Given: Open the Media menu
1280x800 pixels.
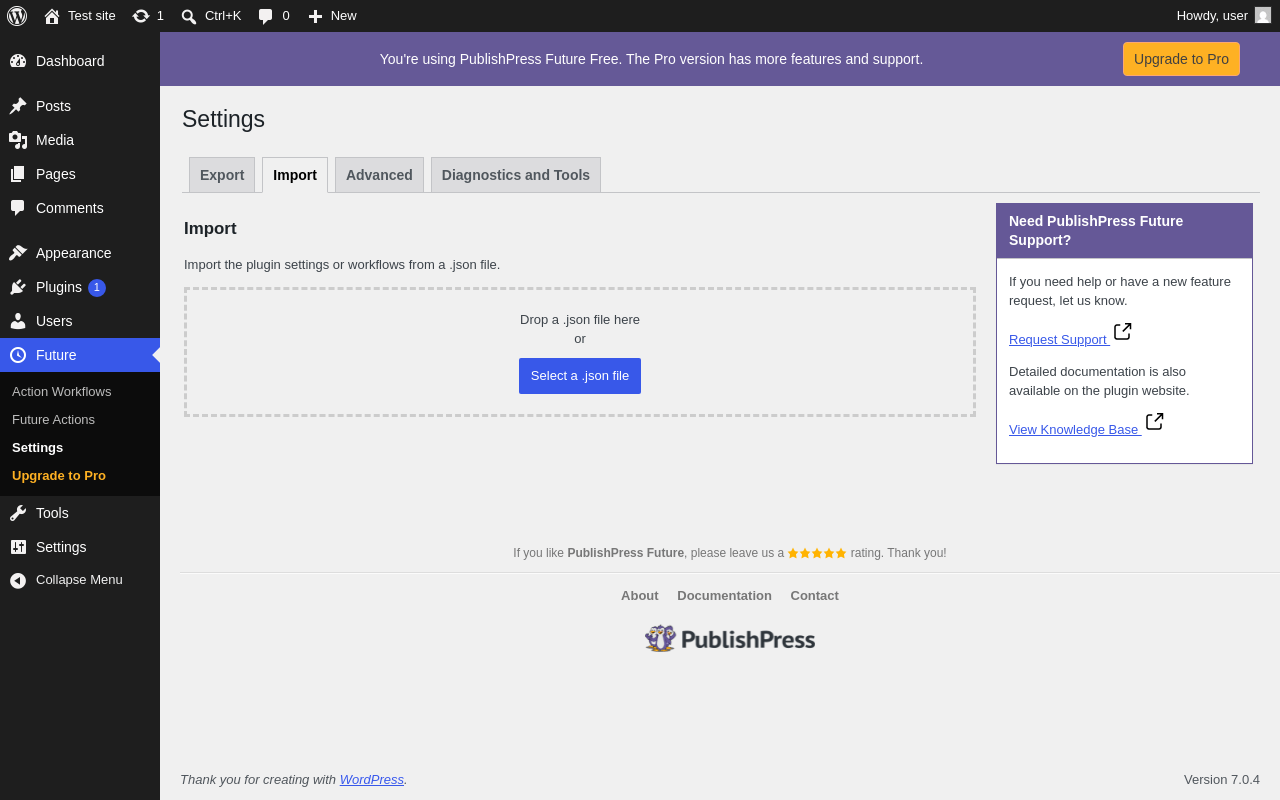Looking at the screenshot, I should [x=80, y=140].
